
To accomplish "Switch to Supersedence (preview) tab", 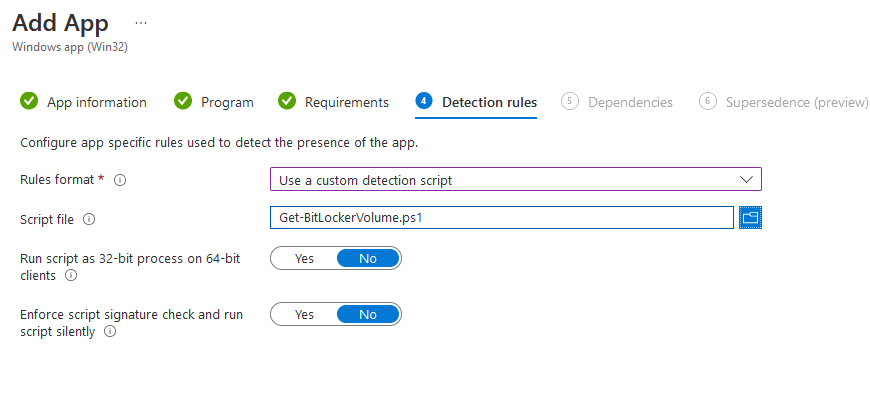I will [x=796, y=102].
